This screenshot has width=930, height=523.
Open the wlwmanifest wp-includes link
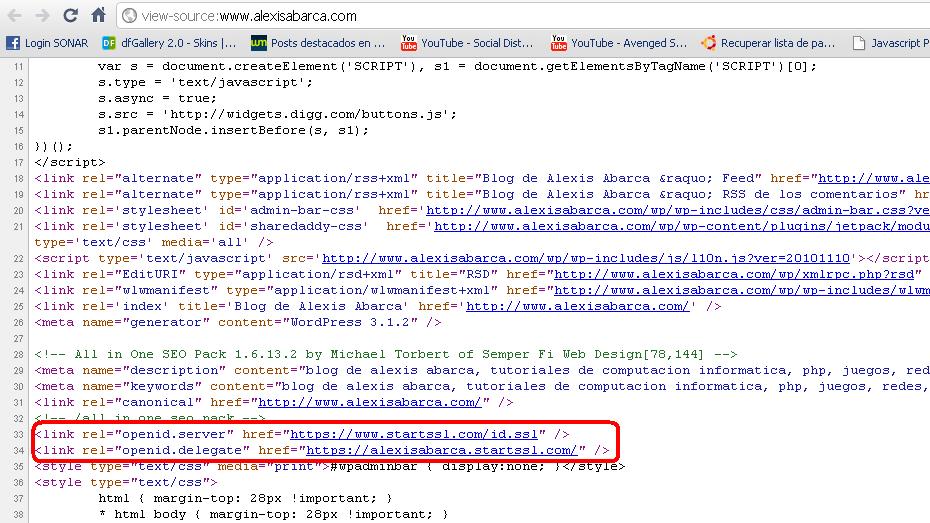point(742,291)
